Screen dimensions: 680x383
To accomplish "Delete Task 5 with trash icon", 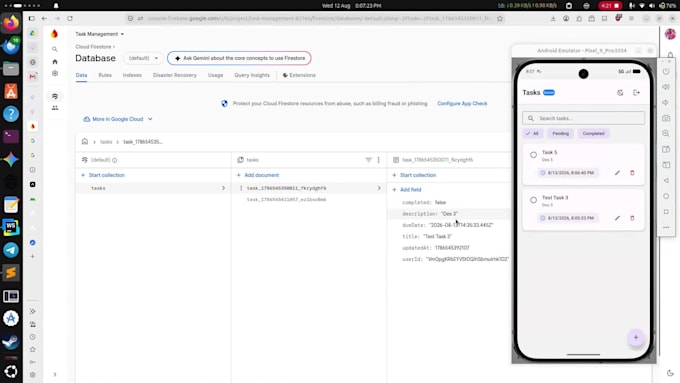I will pos(632,173).
